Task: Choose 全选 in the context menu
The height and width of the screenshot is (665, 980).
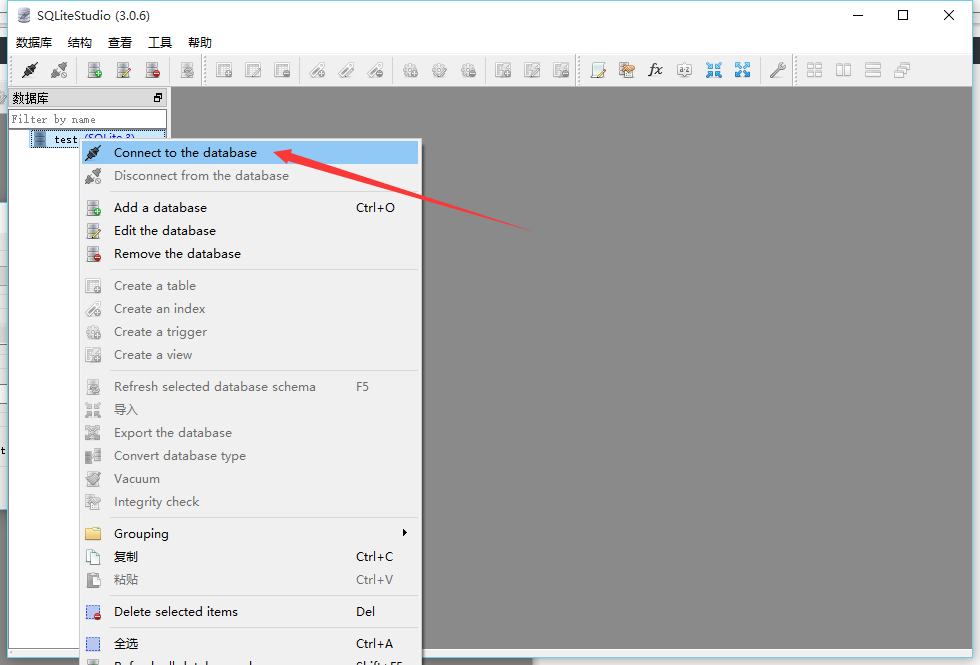Action: coord(250,644)
